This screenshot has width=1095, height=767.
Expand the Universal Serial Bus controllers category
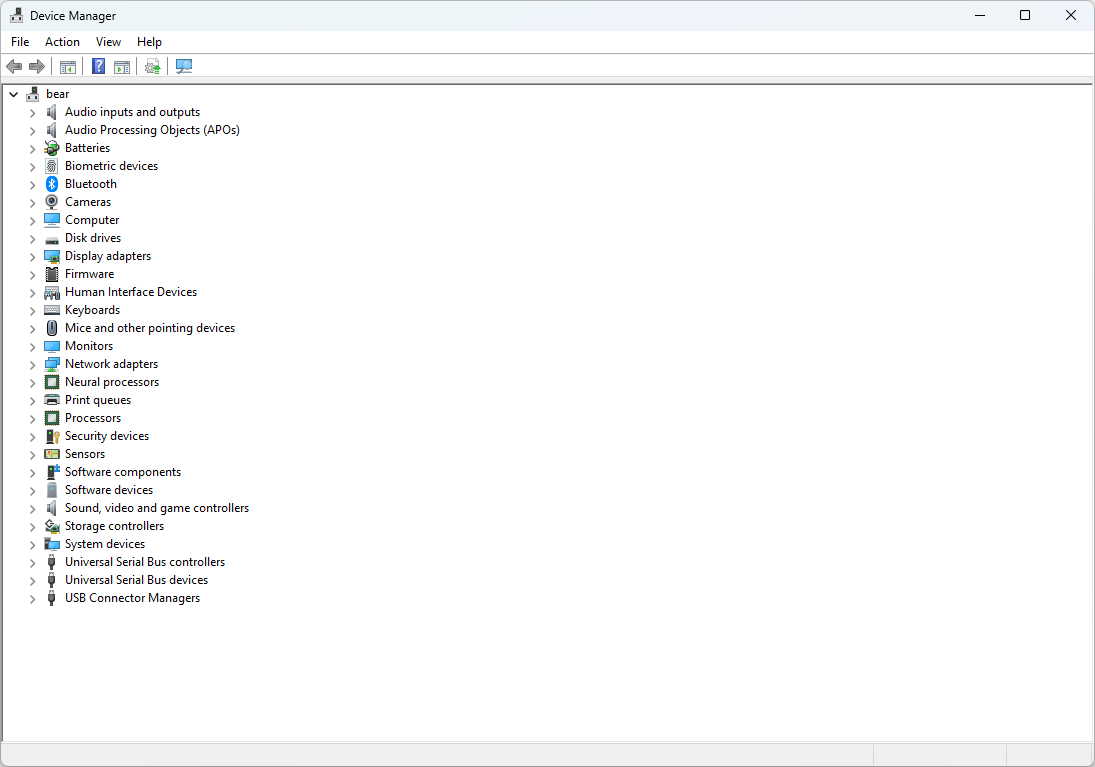coord(32,561)
